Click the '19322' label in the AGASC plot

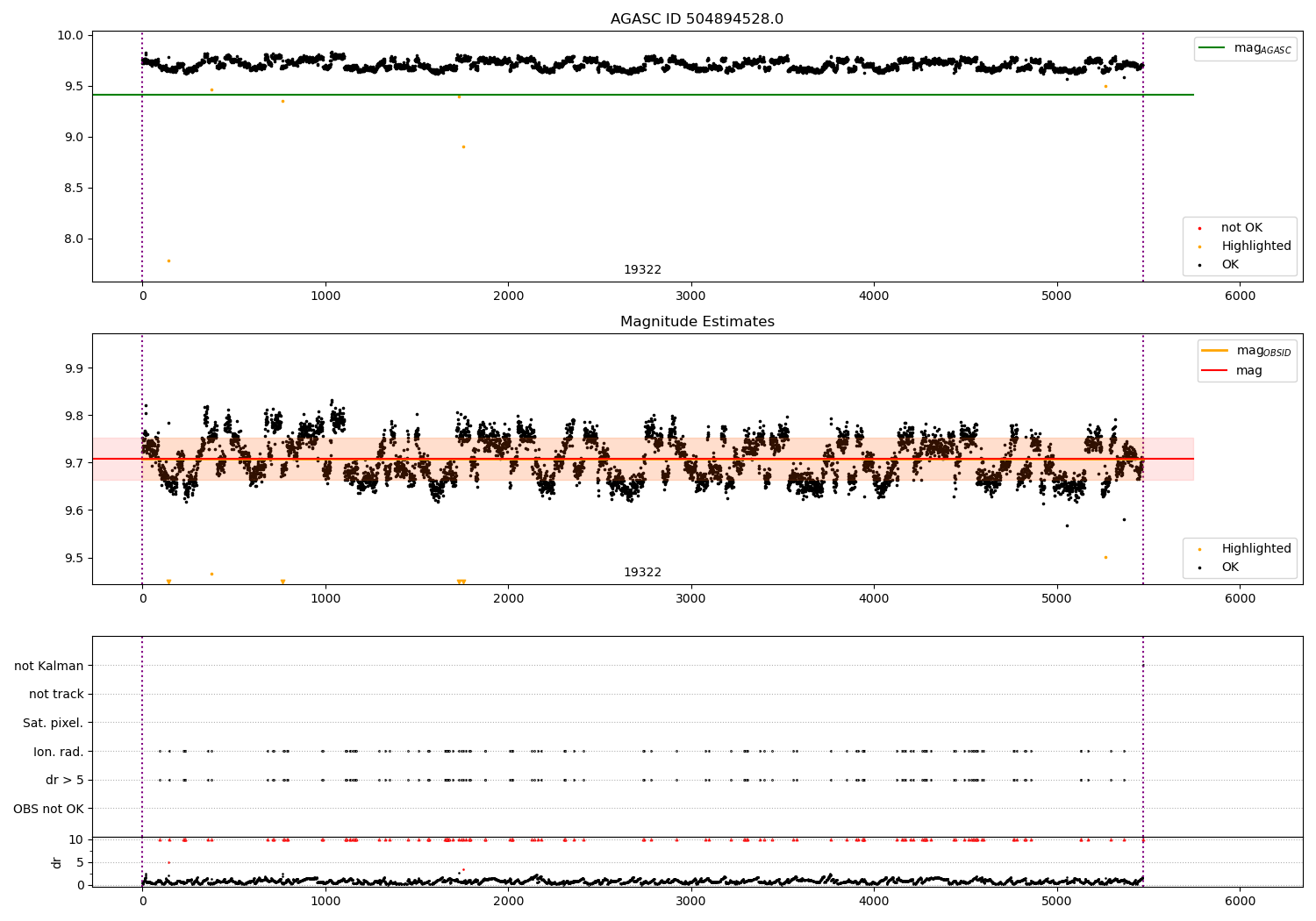point(642,270)
